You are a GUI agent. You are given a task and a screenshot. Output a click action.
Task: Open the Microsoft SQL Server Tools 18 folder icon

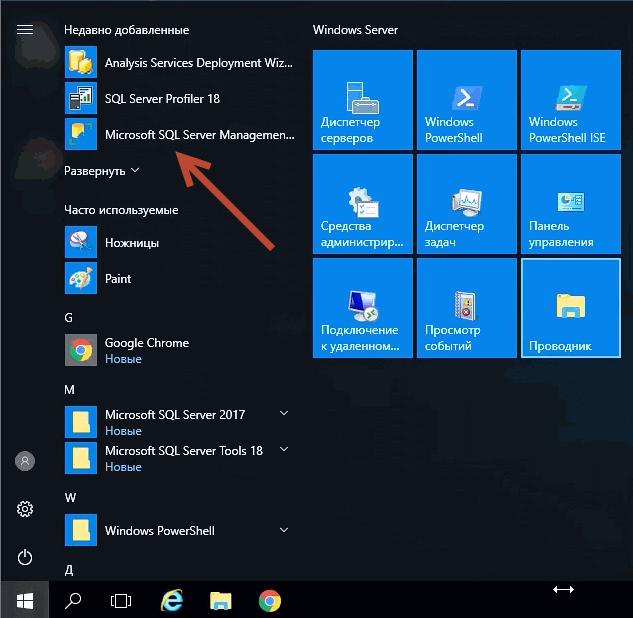[x=81, y=458]
